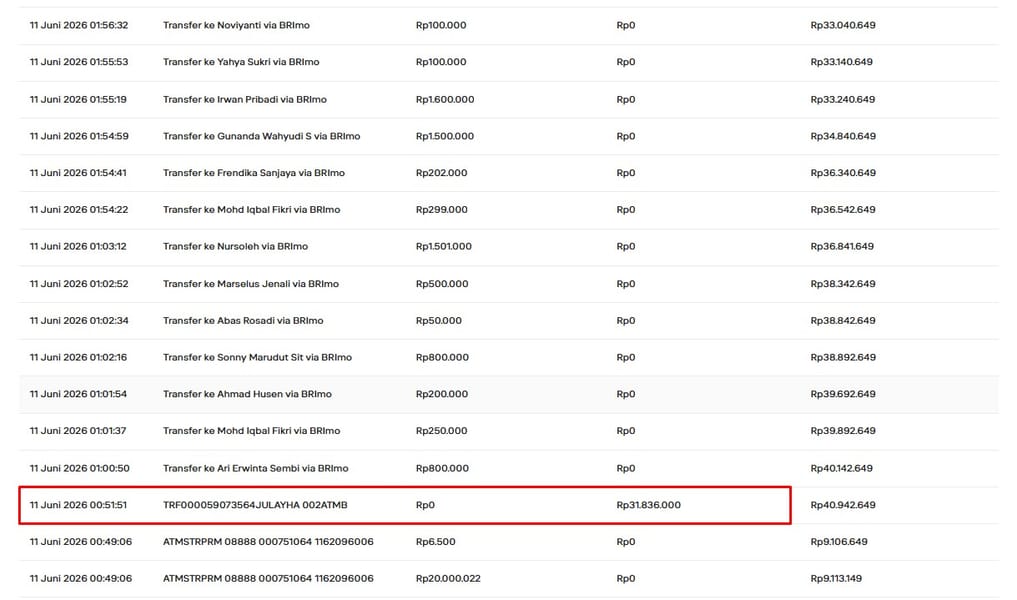
Task: Click timestamp 11 Juni 2026 01:54:41
Action: coord(78,173)
